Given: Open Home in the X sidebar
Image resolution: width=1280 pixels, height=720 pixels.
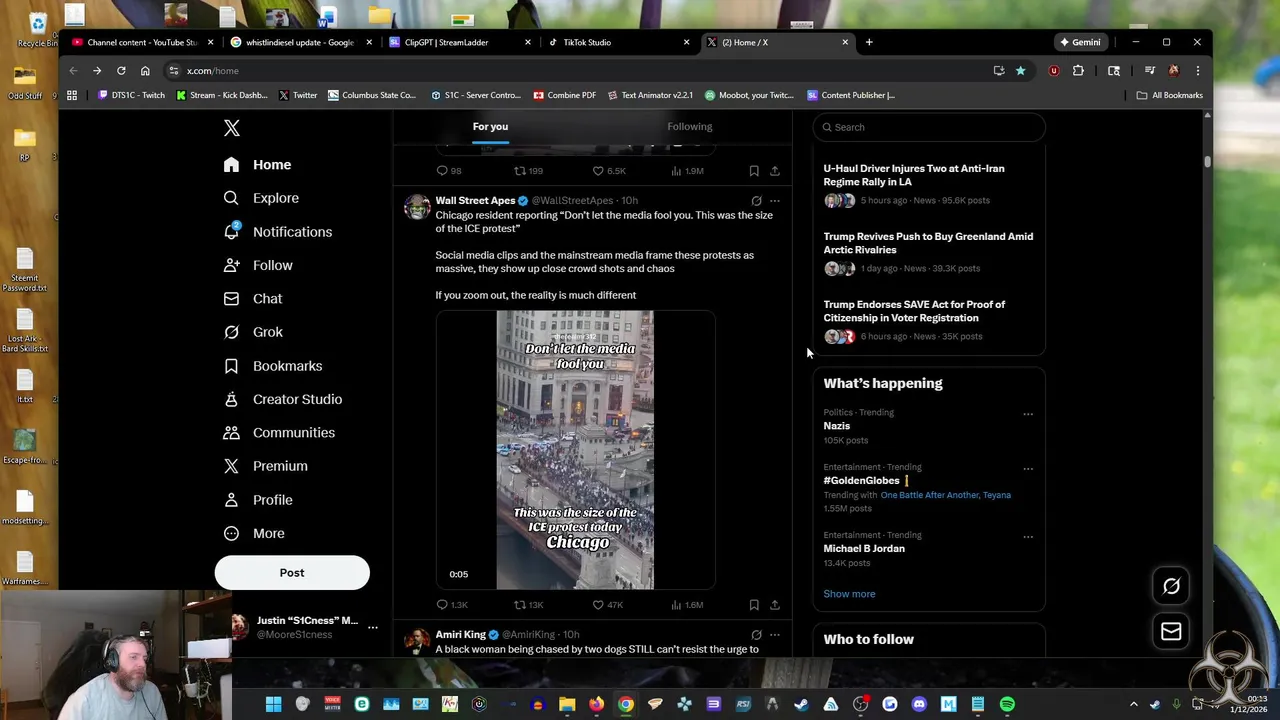Looking at the screenshot, I should pyautogui.click(x=258, y=165).
